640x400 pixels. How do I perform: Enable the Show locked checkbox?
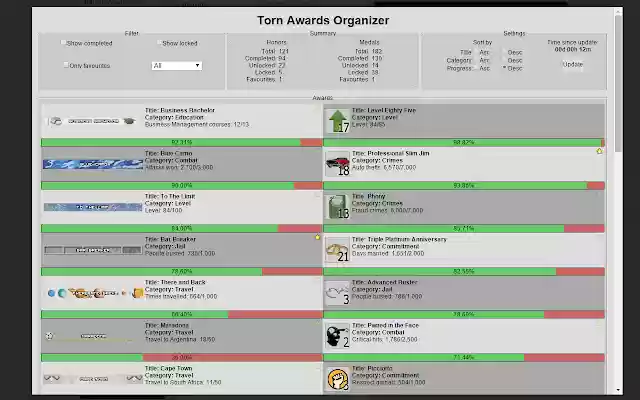pyautogui.click(x=159, y=42)
